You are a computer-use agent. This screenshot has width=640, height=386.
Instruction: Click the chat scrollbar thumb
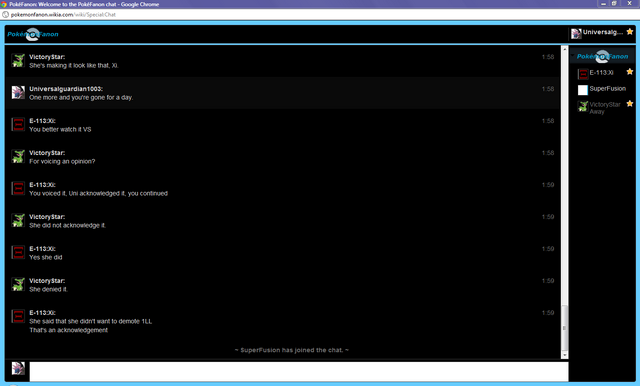(x=565, y=328)
